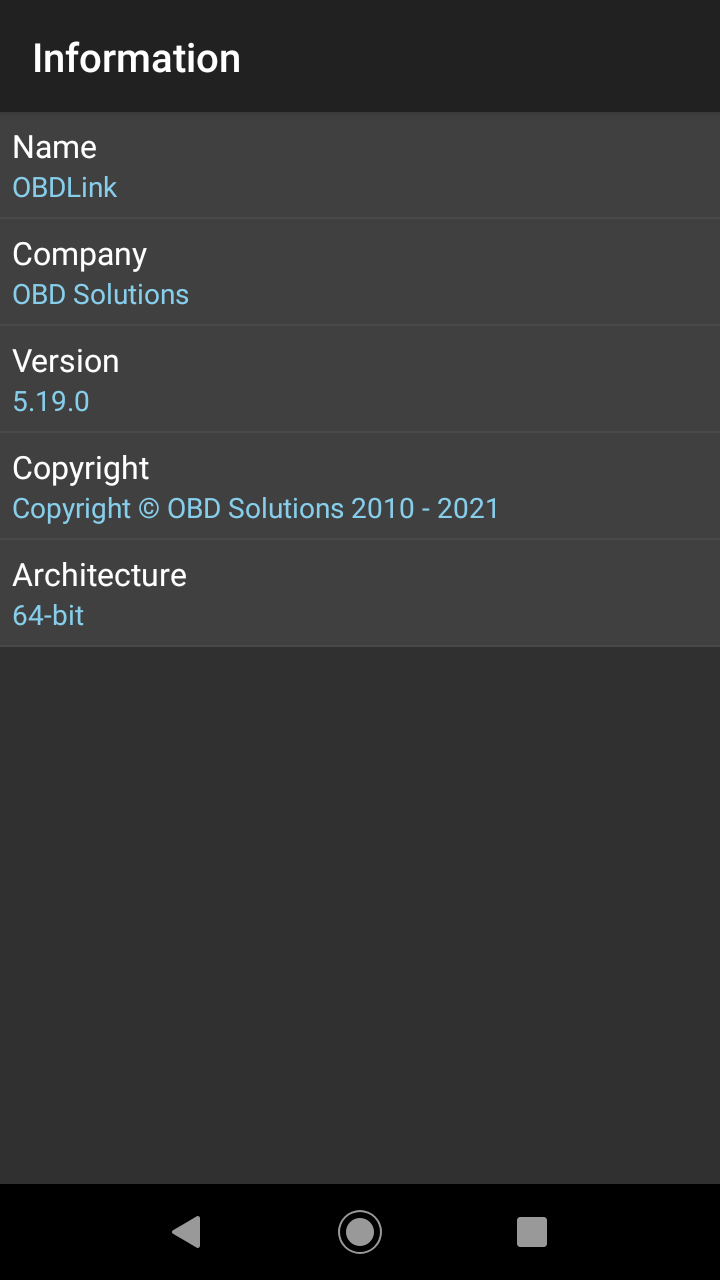Click the year 2010 in the copyright text
This screenshot has height=1280, width=720.
point(383,509)
